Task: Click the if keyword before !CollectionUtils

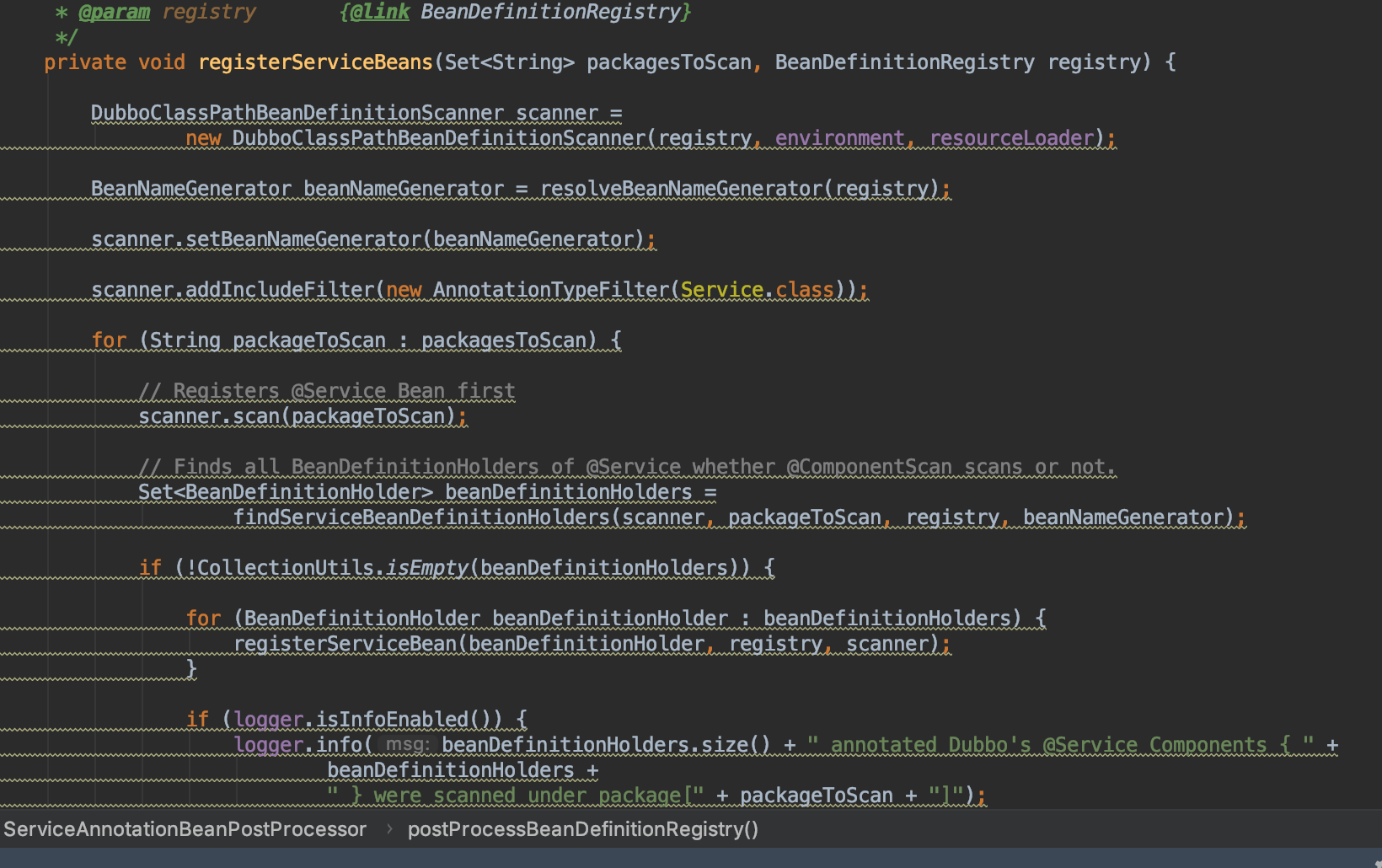Action: (x=150, y=568)
